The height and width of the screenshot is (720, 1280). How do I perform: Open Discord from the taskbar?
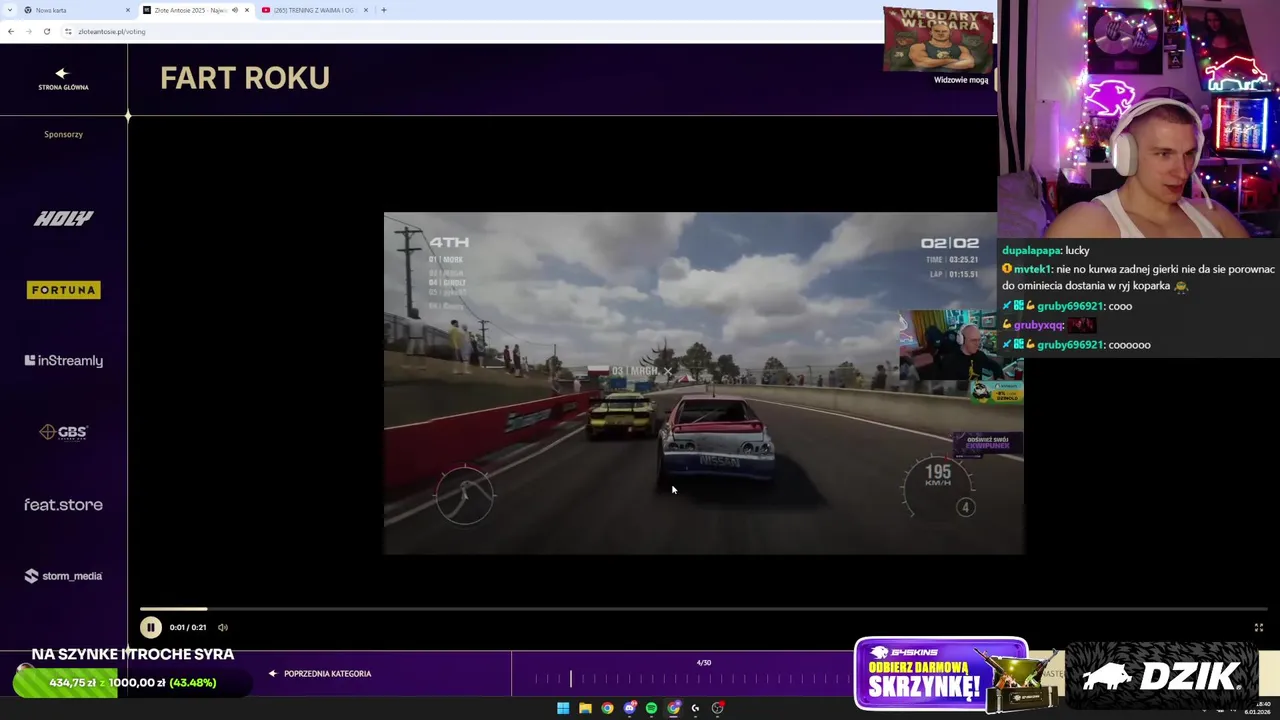629,708
